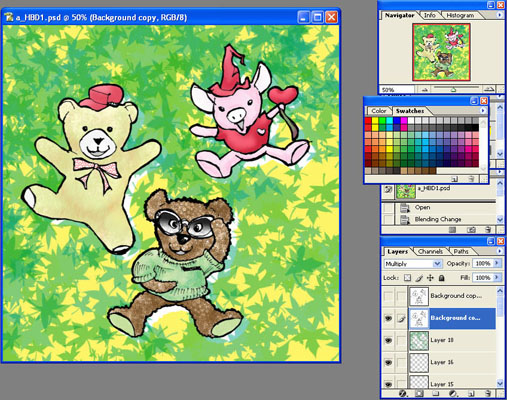Open the Opacity slider arrow
The width and height of the screenshot is (507, 400).
497,263
